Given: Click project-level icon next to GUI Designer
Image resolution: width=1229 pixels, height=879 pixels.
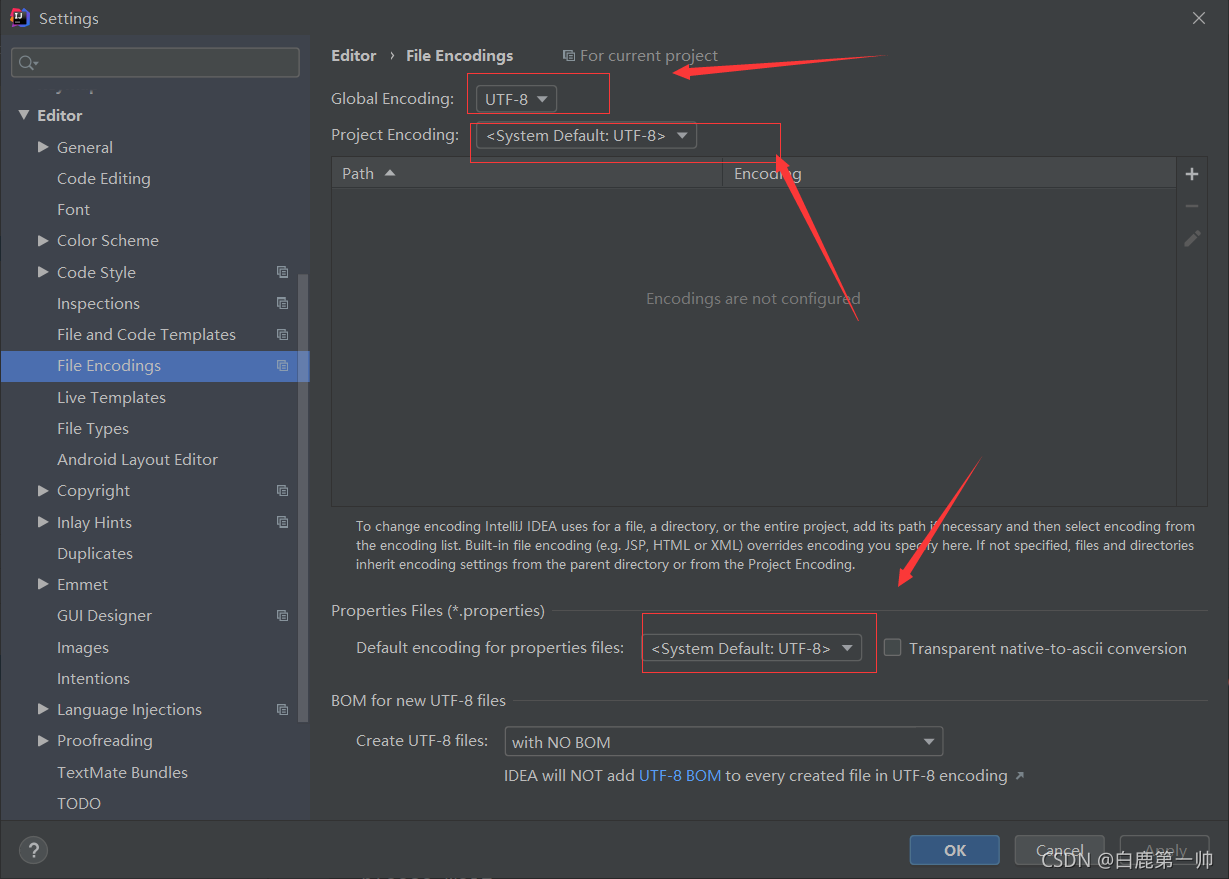Looking at the screenshot, I should tap(283, 616).
